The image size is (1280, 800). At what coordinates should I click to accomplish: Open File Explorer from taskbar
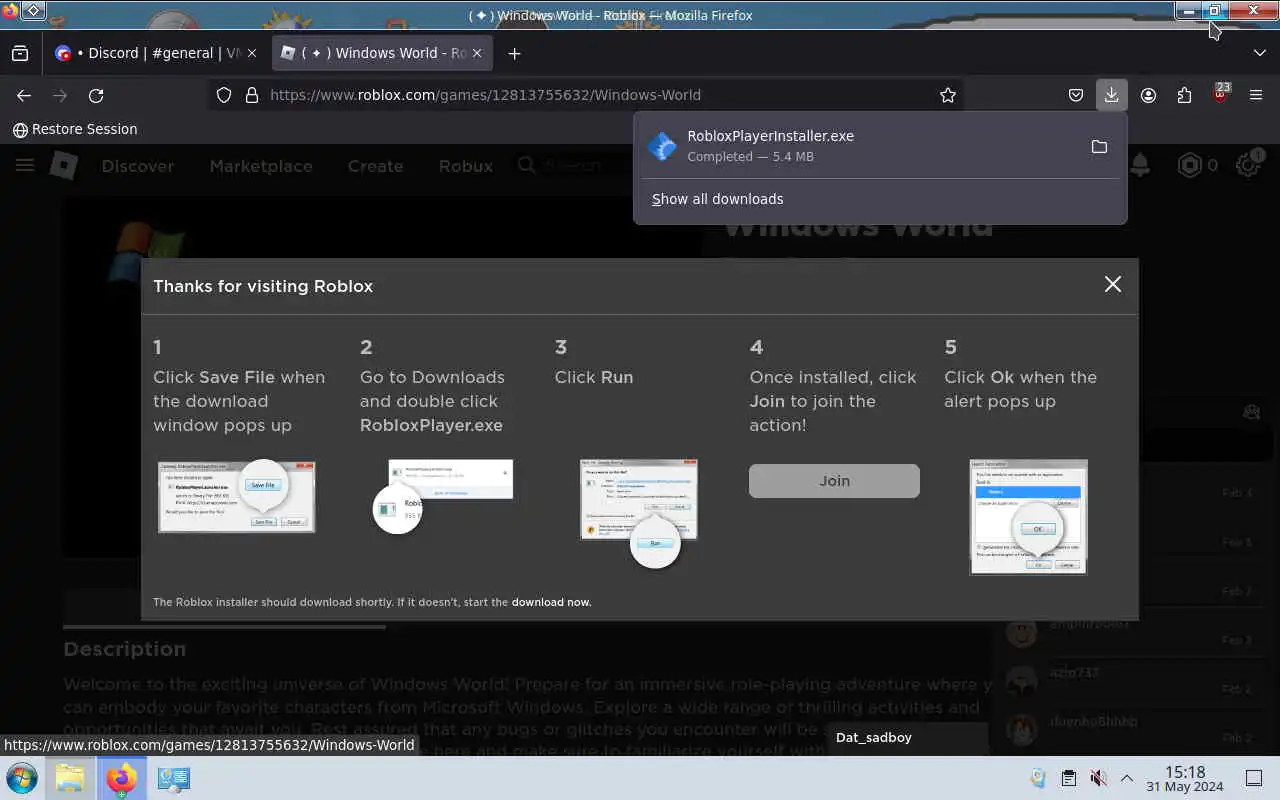[70, 778]
